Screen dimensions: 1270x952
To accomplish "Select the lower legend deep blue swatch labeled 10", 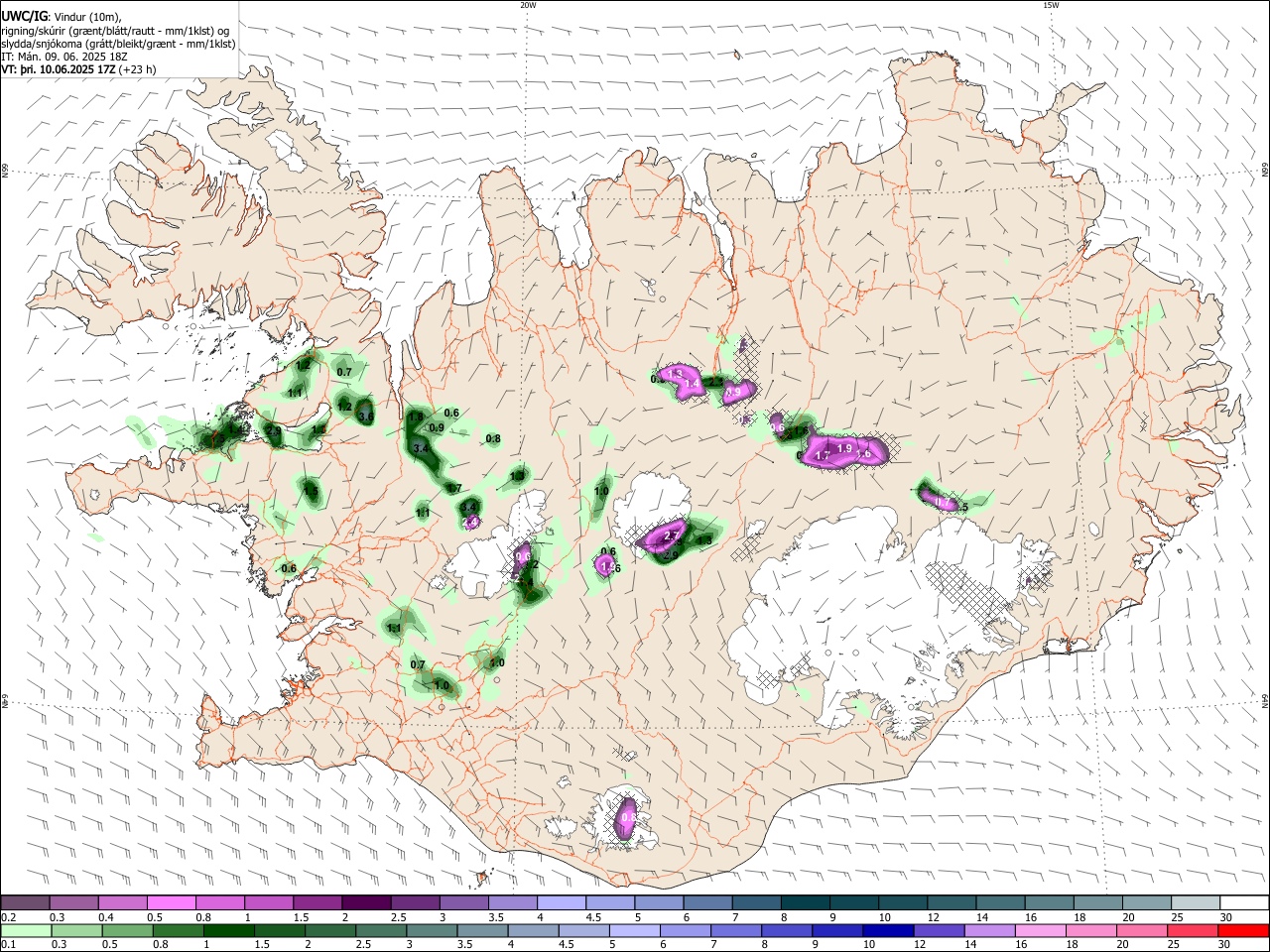I will point(888,930).
